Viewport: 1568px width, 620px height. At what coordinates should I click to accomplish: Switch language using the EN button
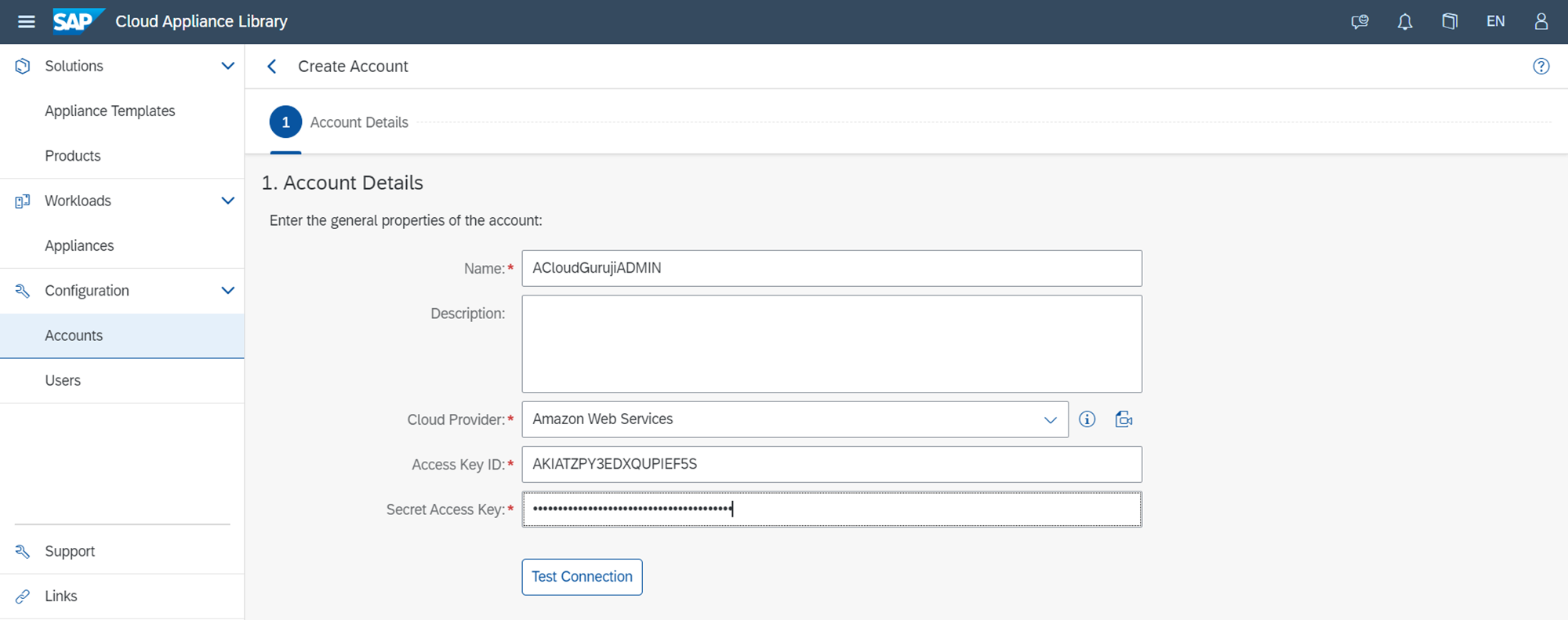click(x=1495, y=22)
